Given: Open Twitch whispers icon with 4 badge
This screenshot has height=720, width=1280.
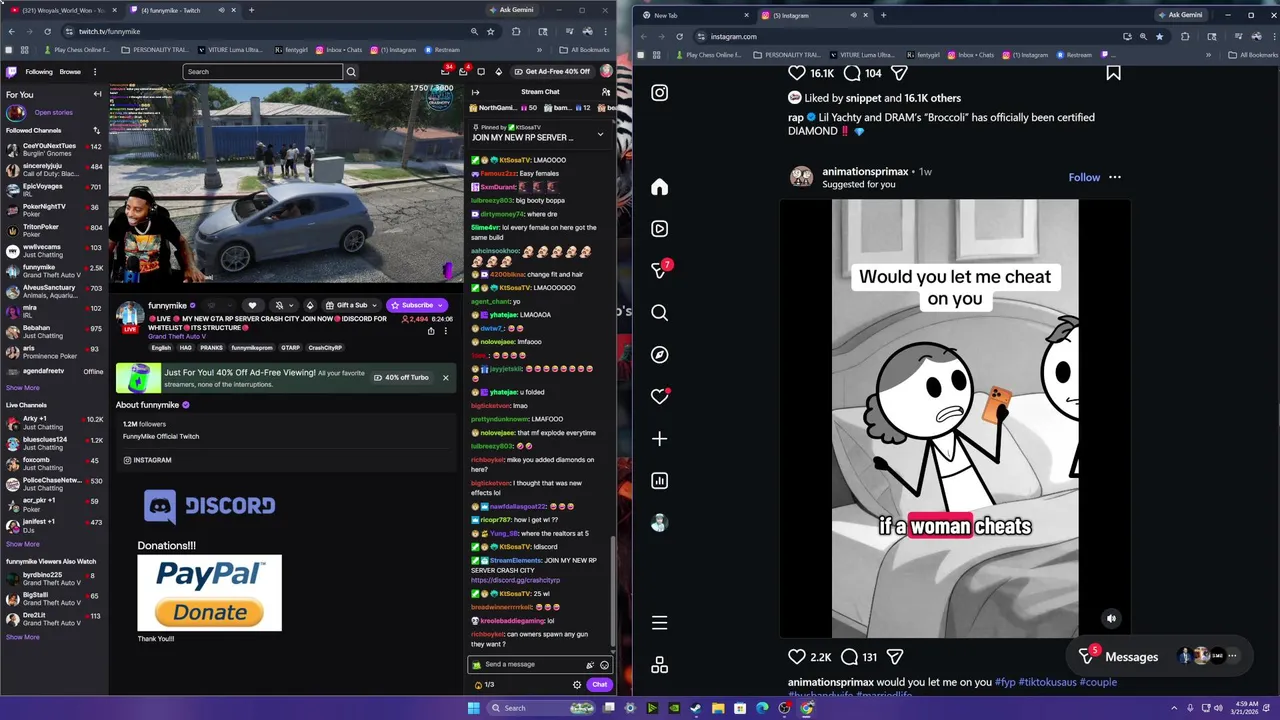Looking at the screenshot, I should tap(463, 71).
